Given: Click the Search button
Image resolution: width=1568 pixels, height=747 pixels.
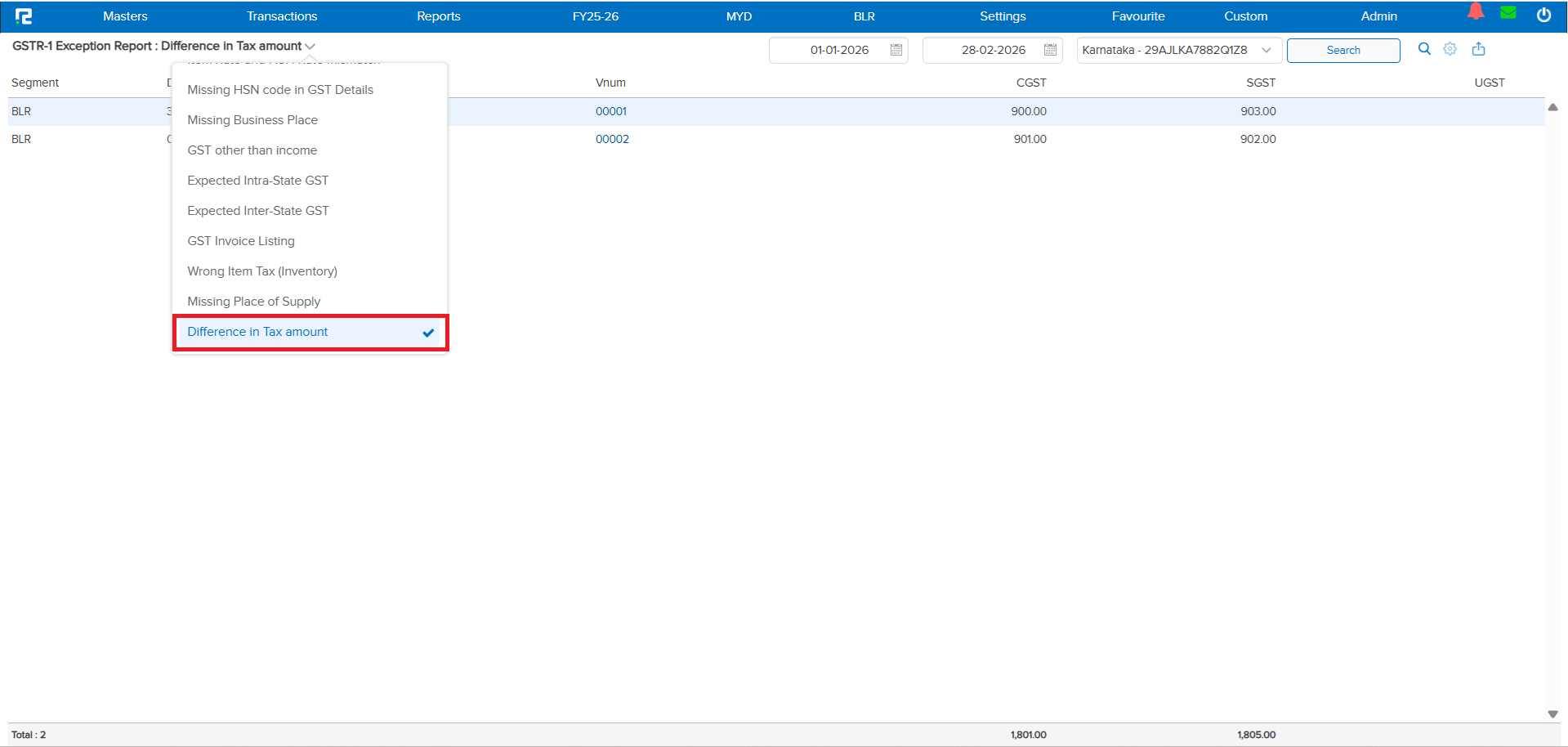Looking at the screenshot, I should click(x=1342, y=50).
